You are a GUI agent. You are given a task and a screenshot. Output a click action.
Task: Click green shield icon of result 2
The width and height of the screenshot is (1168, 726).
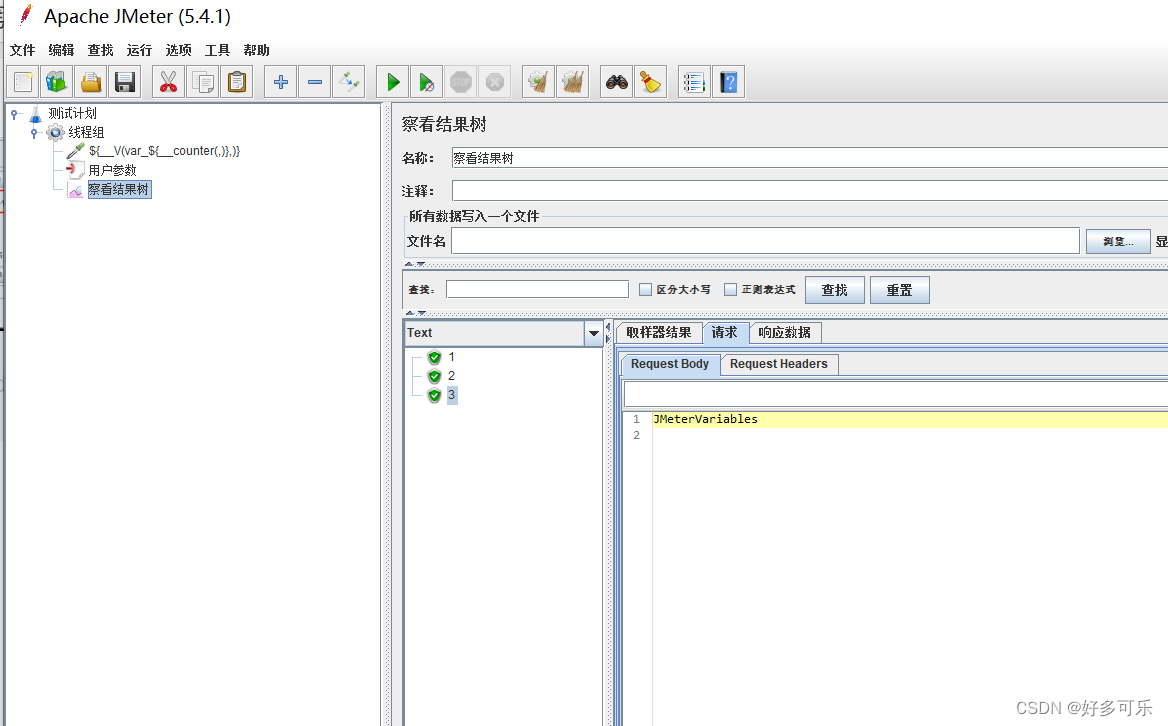pos(434,376)
